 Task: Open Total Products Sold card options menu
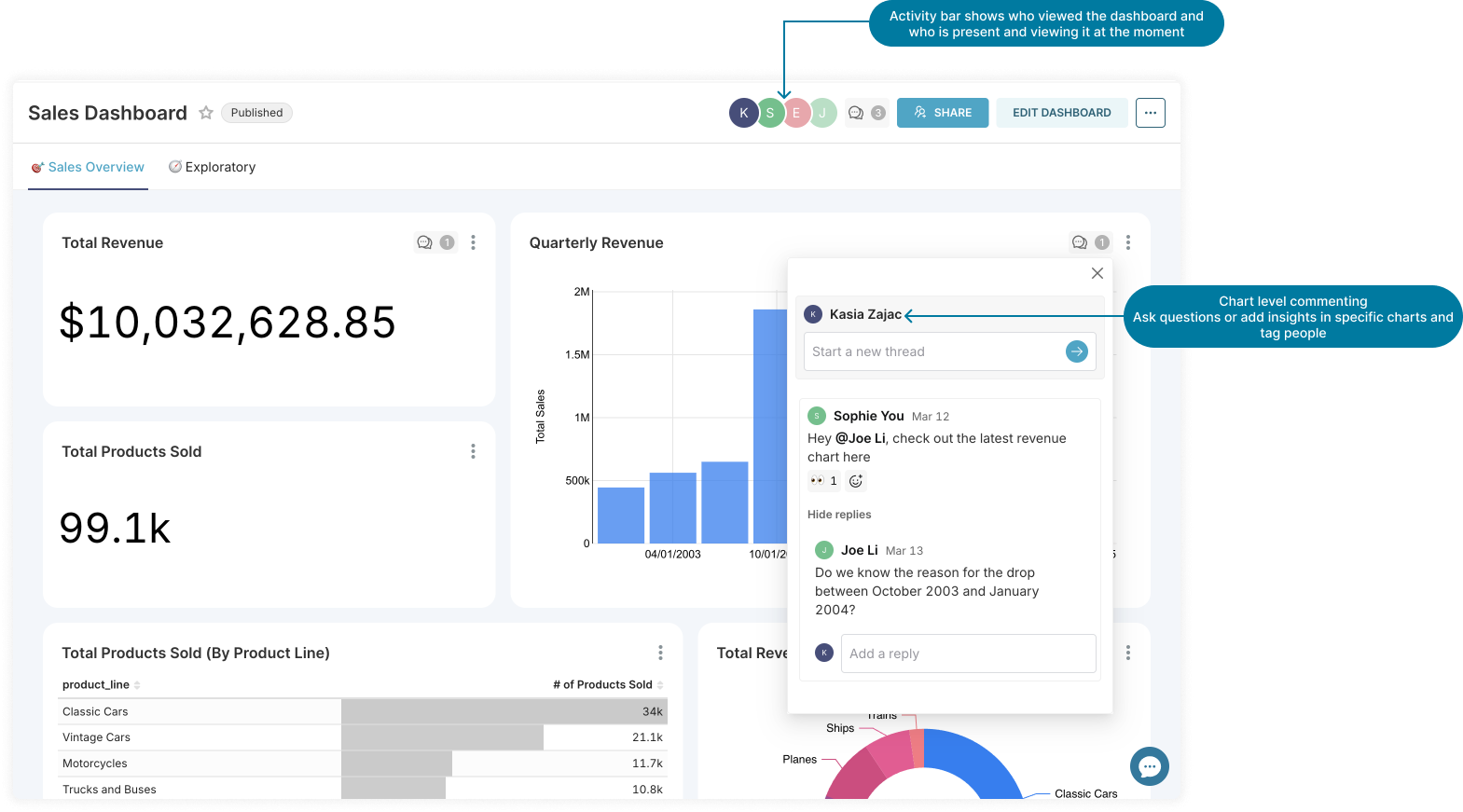click(474, 451)
